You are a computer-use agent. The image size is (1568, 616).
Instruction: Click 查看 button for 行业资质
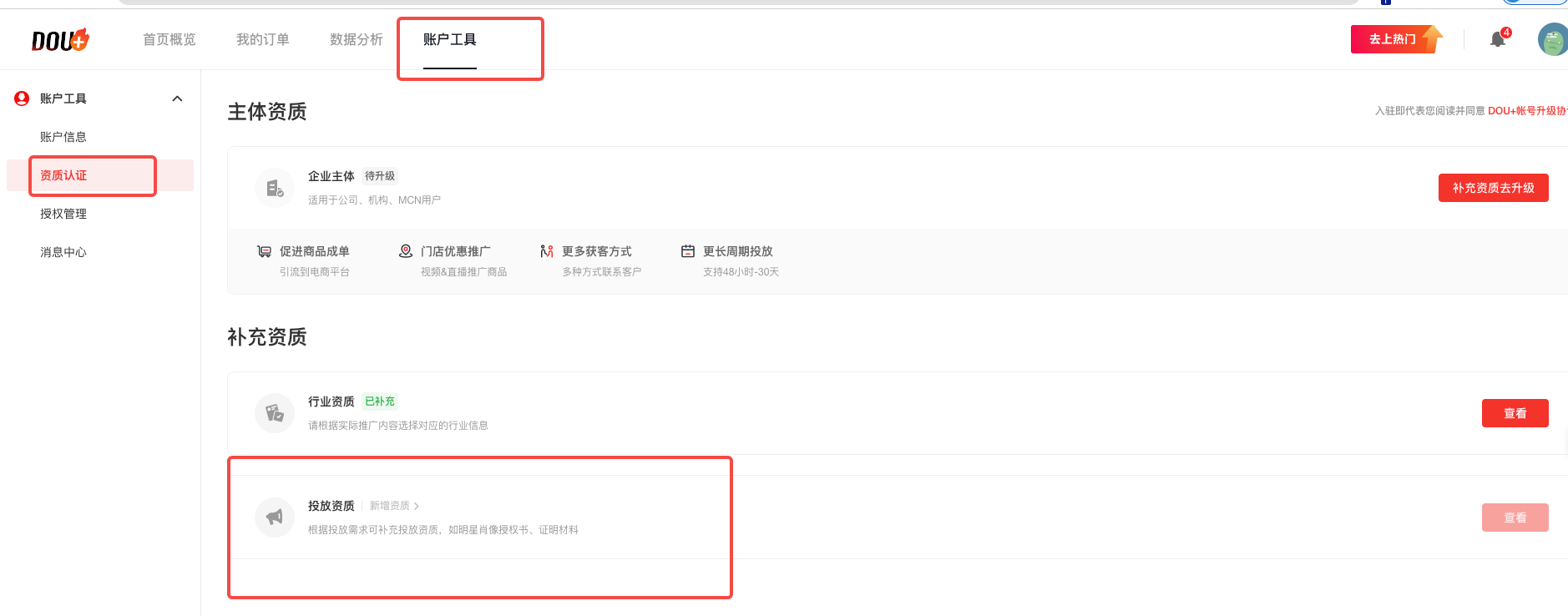pos(1515,413)
